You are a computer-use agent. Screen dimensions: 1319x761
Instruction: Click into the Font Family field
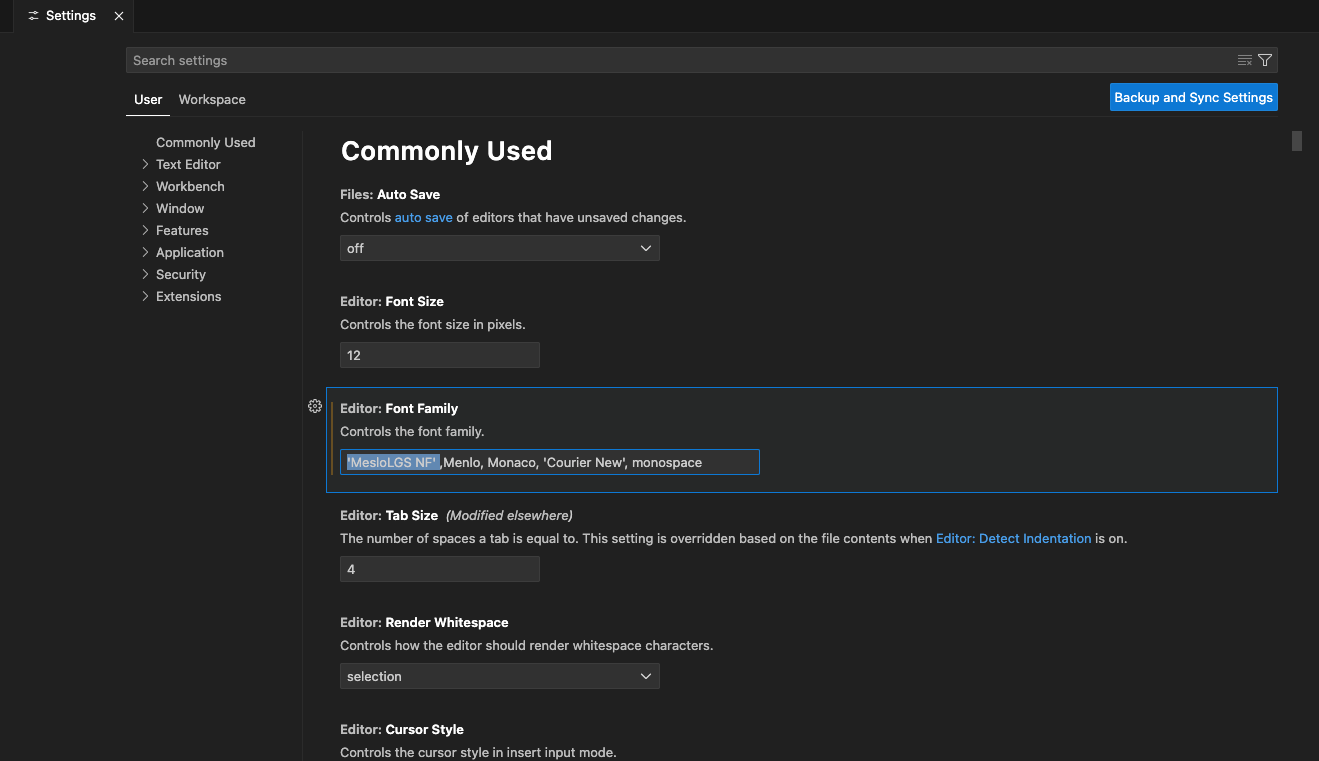tap(550, 462)
